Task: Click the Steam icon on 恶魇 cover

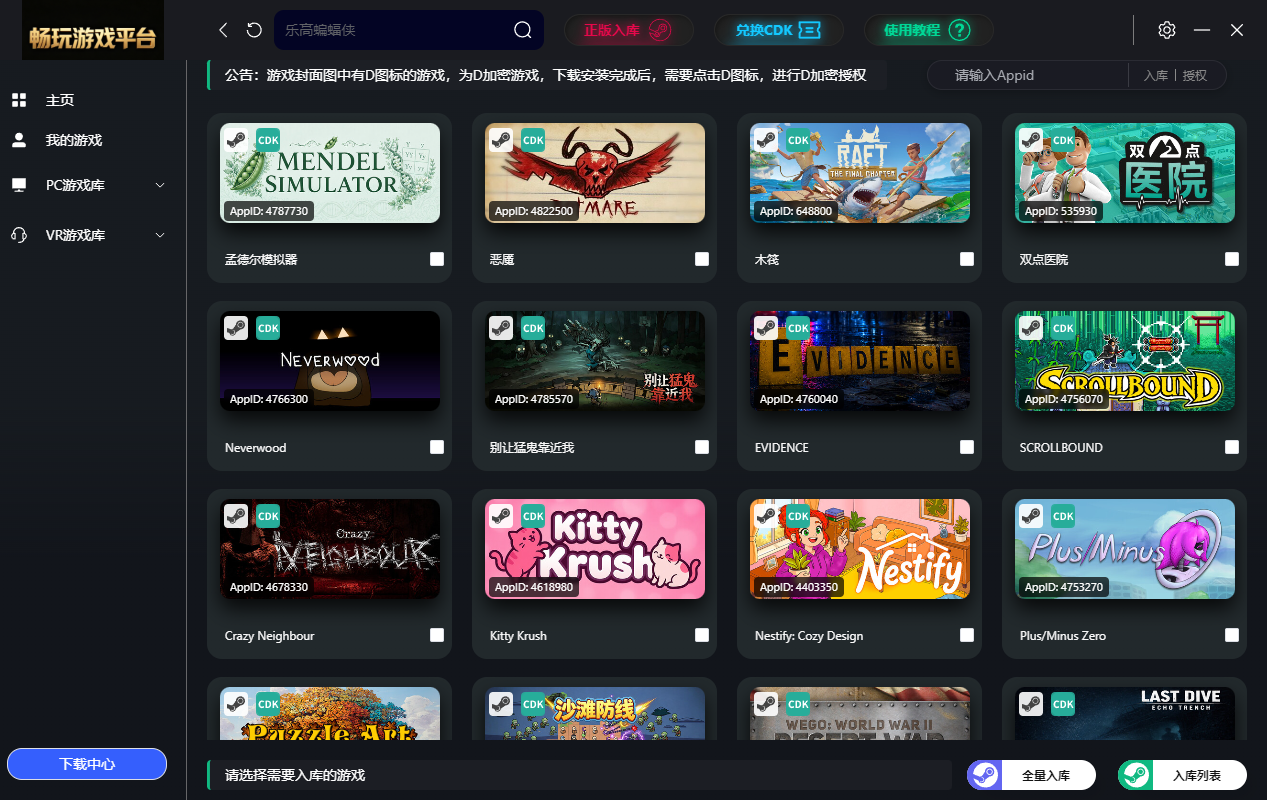Action: coord(501,140)
